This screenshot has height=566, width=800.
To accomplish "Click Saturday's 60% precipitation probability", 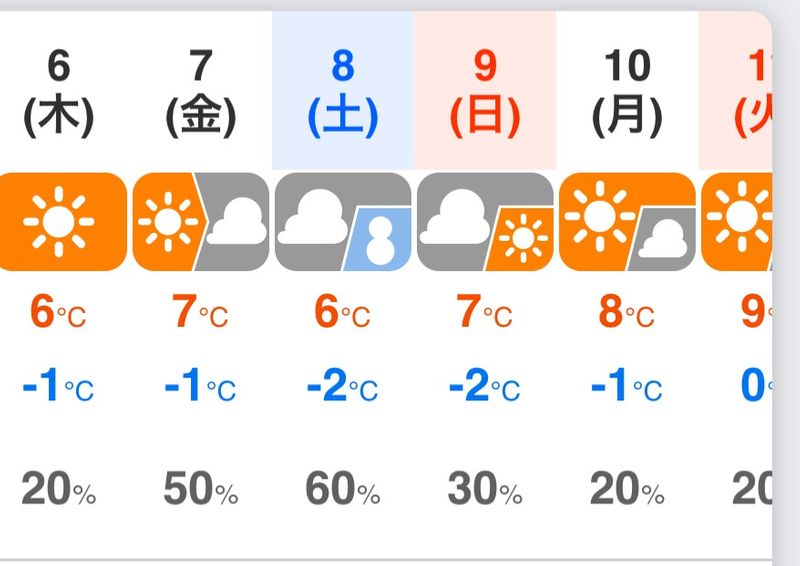I will tap(343, 490).
